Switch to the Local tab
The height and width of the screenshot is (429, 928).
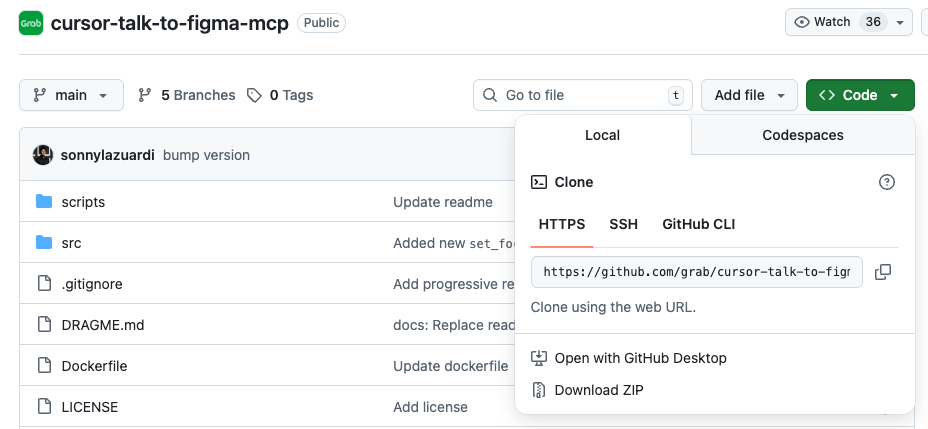pyautogui.click(x=602, y=135)
